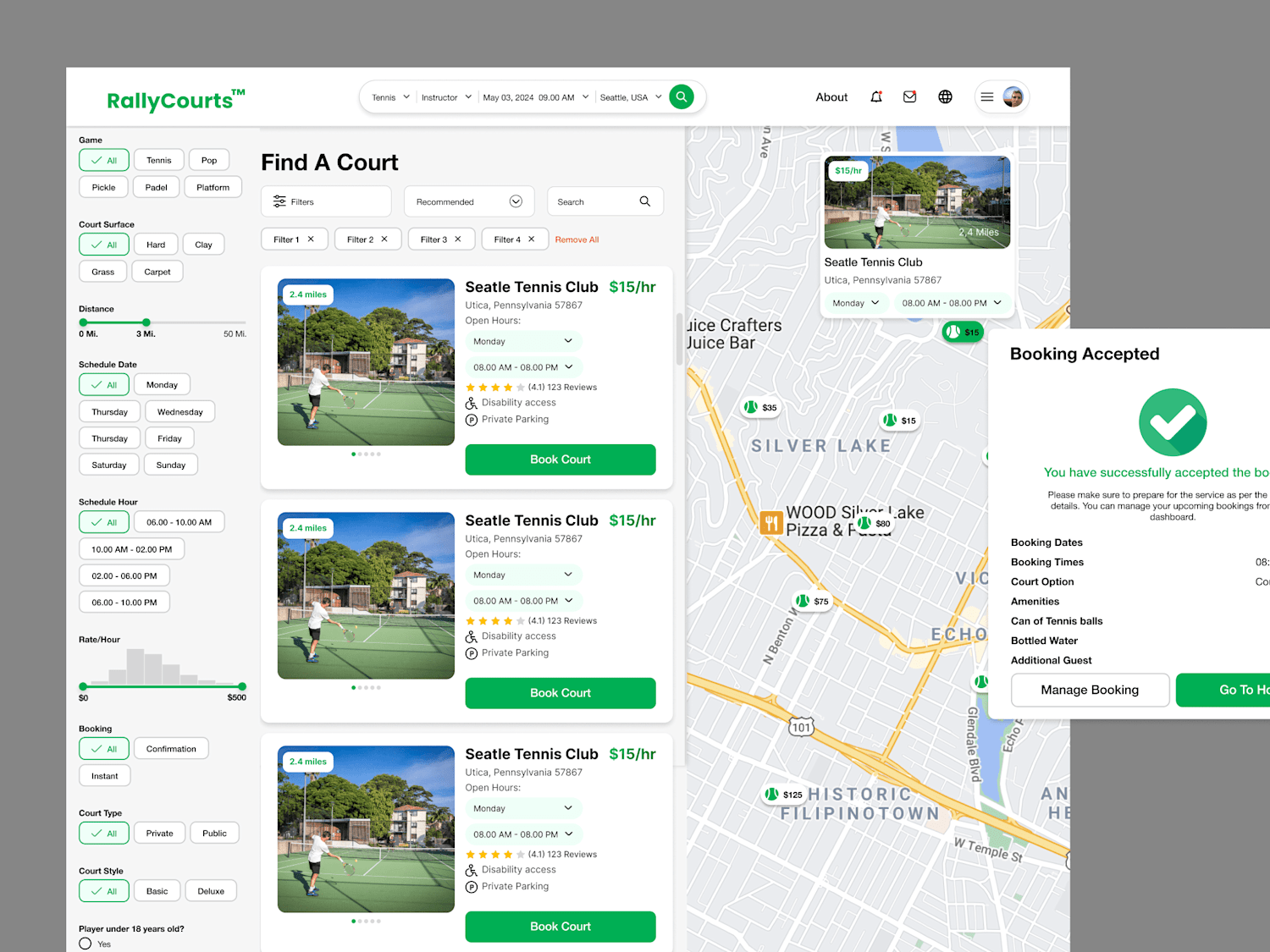The width and height of the screenshot is (1270, 952).
Task: Click Book Court on first card
Action: [x=560, y=459]
